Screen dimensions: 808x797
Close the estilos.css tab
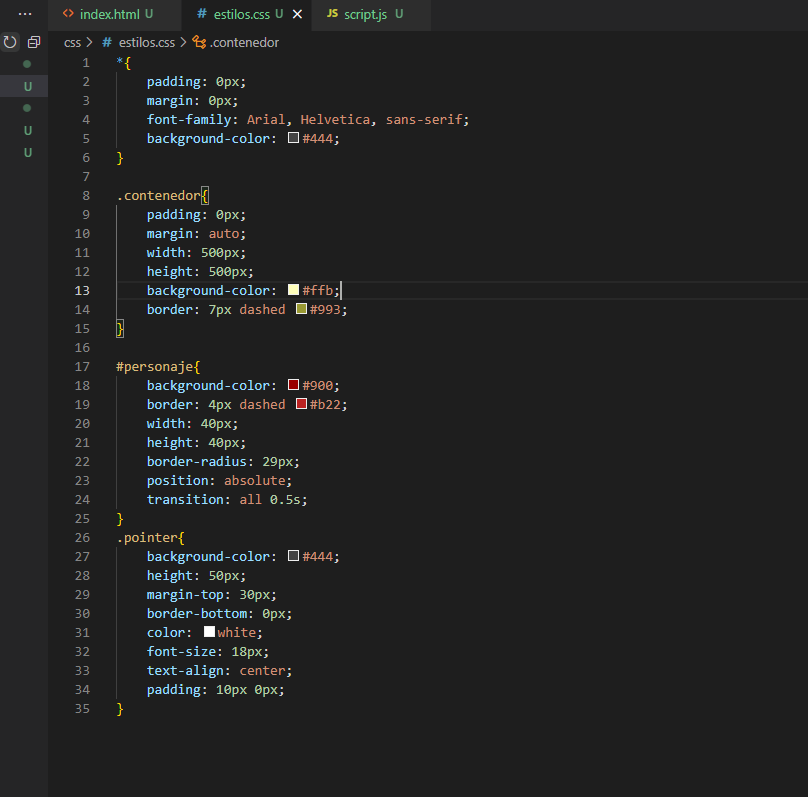pos(297,14)
